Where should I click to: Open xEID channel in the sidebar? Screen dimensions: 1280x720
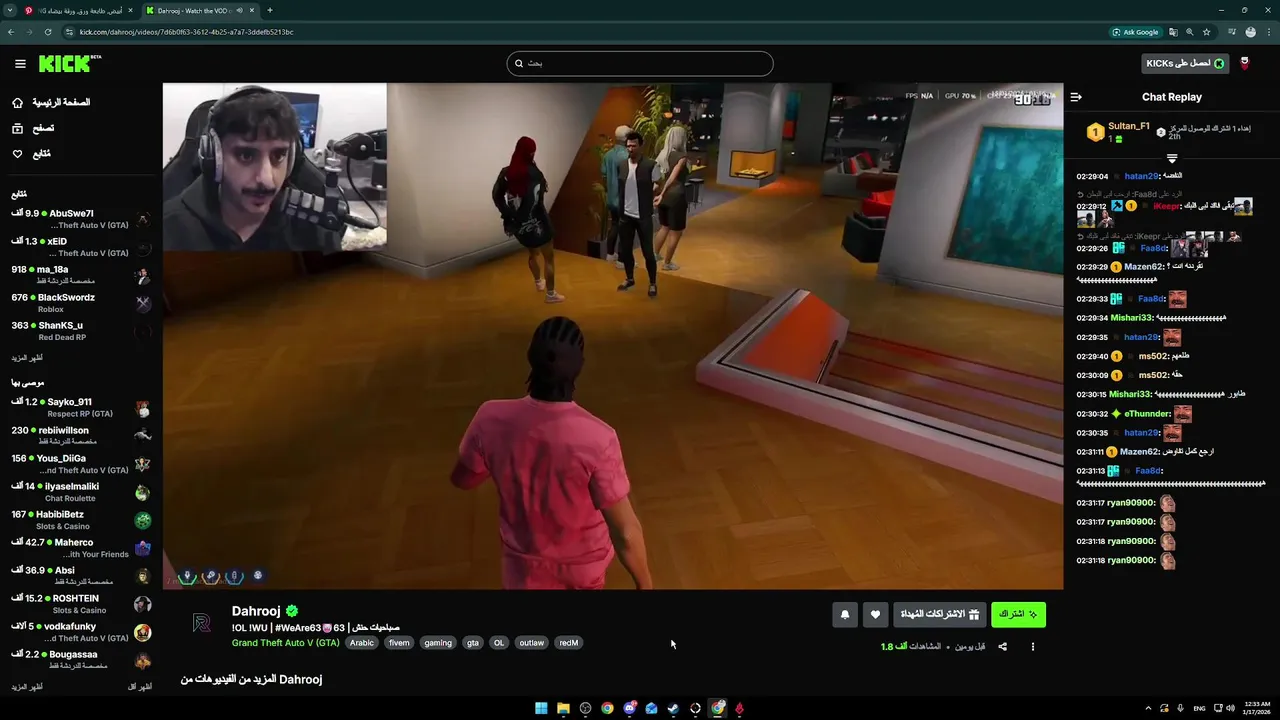tap(81, 247)
